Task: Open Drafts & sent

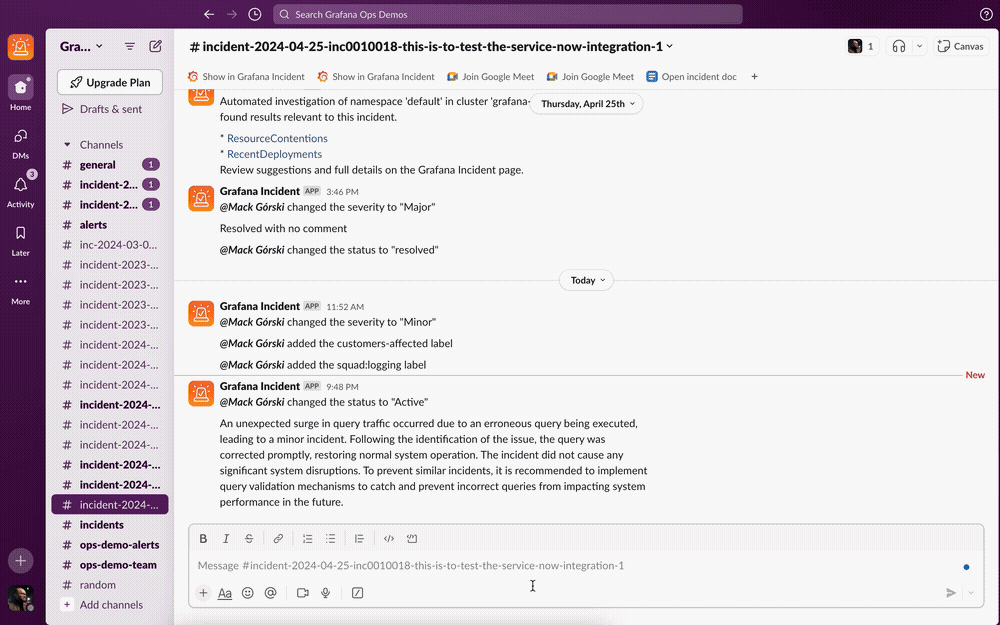Action: tap(110, 109)
